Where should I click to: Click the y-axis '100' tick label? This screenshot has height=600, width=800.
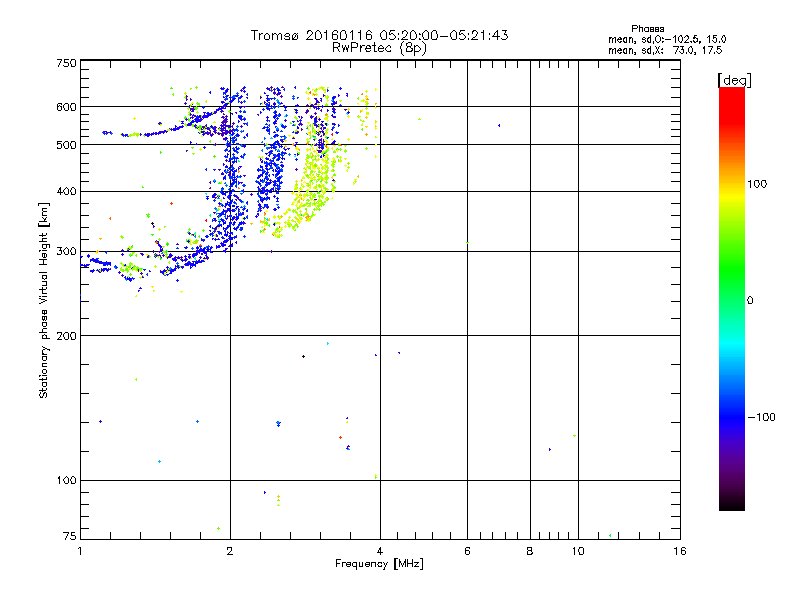(66, 481)
